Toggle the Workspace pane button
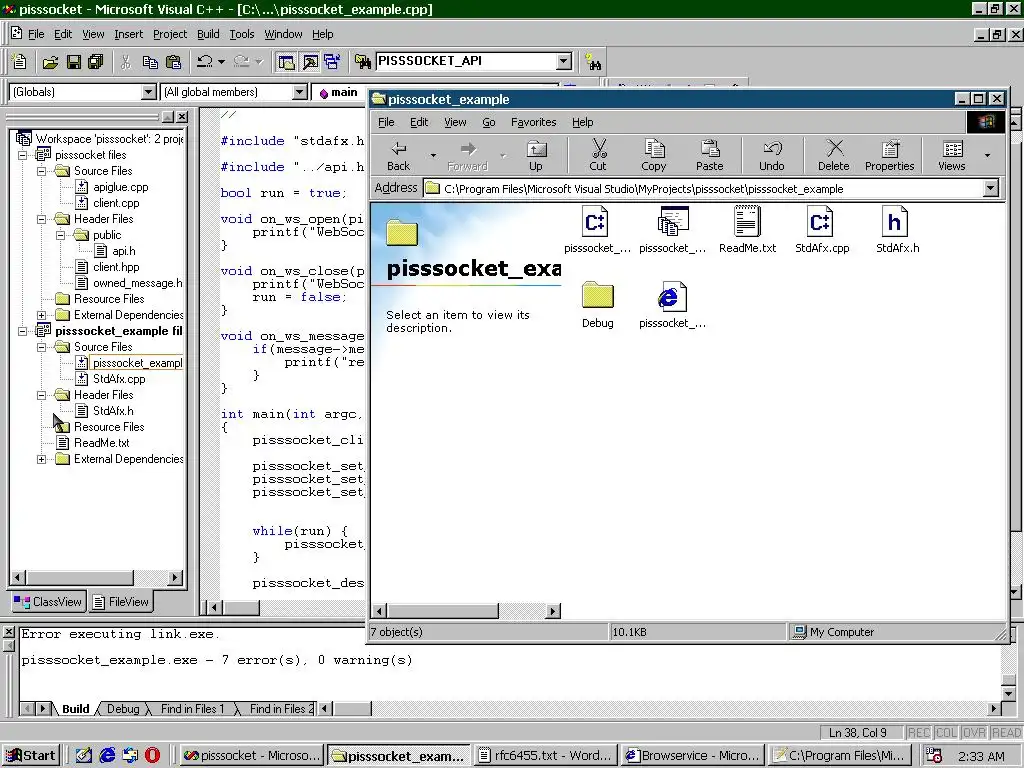Screen dimensions: 1024x768 click(x=286, y=62)
